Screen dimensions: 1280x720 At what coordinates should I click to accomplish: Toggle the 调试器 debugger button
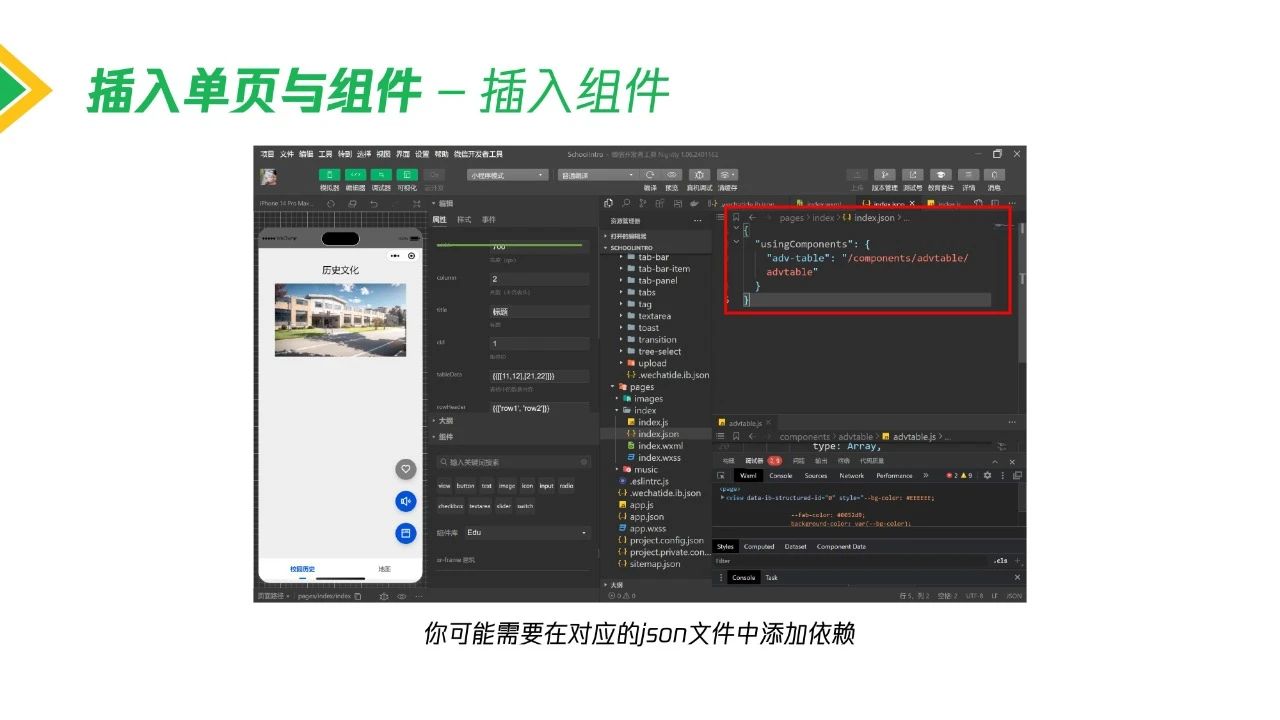tap(381, 175)
